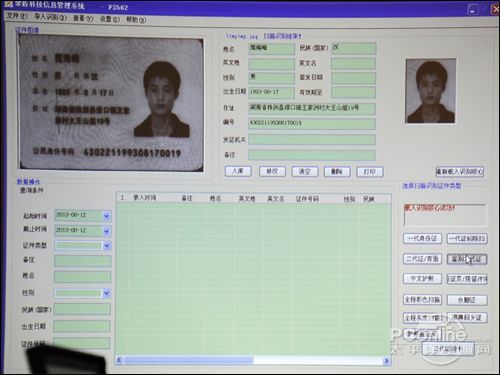
Task: Click the 民族(国家) field in recognition results
Action: coord(354,48)
